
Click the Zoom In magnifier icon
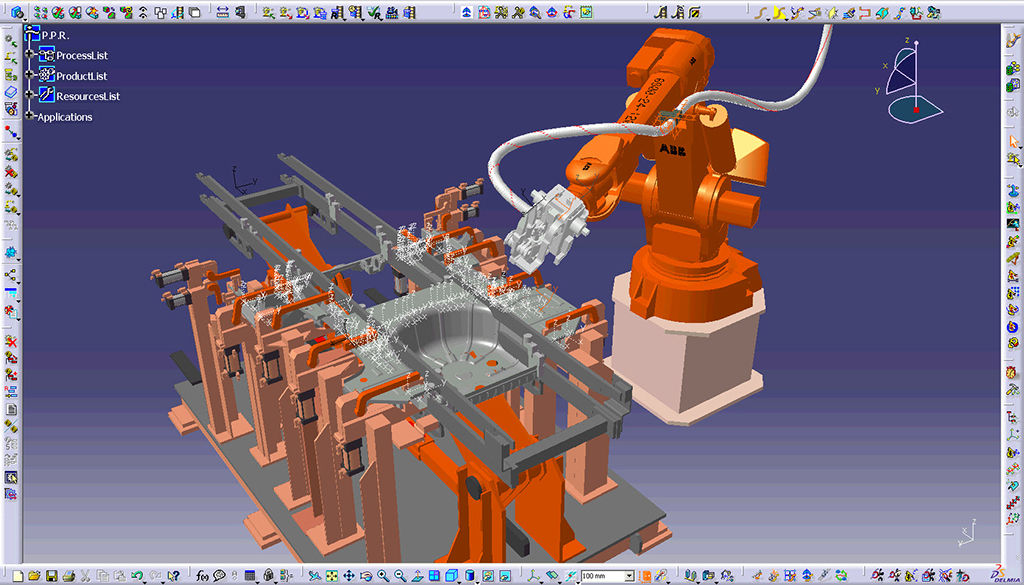[382, 576]
